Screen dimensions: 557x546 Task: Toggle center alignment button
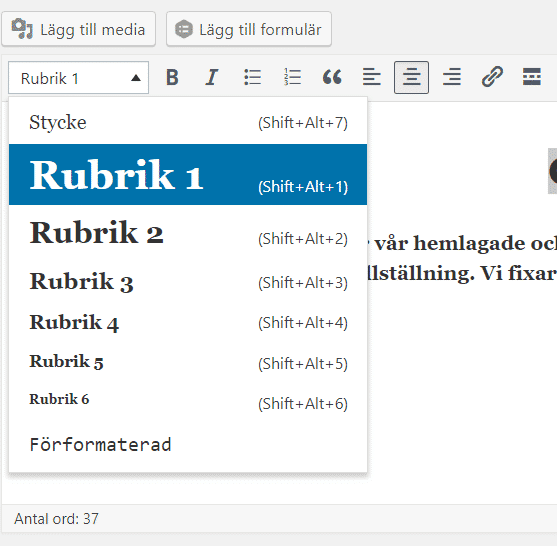pyautogui.click(x=411, y=77)
